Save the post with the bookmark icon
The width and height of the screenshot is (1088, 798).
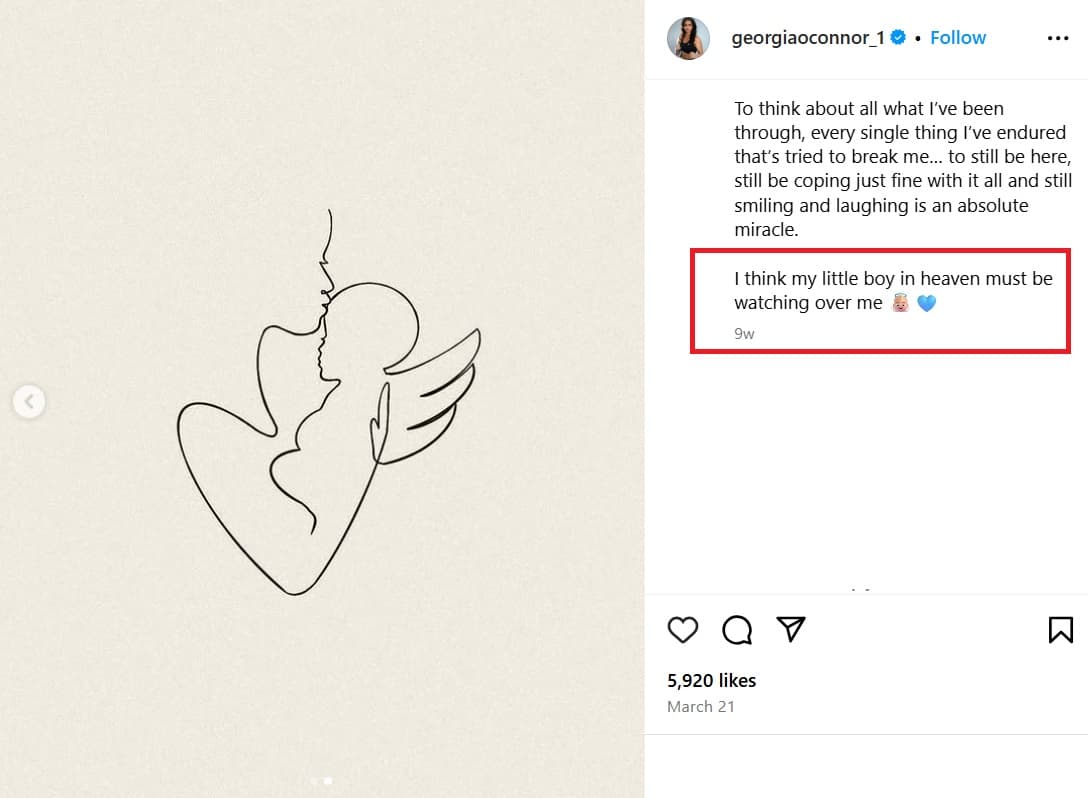[1061, 630]
